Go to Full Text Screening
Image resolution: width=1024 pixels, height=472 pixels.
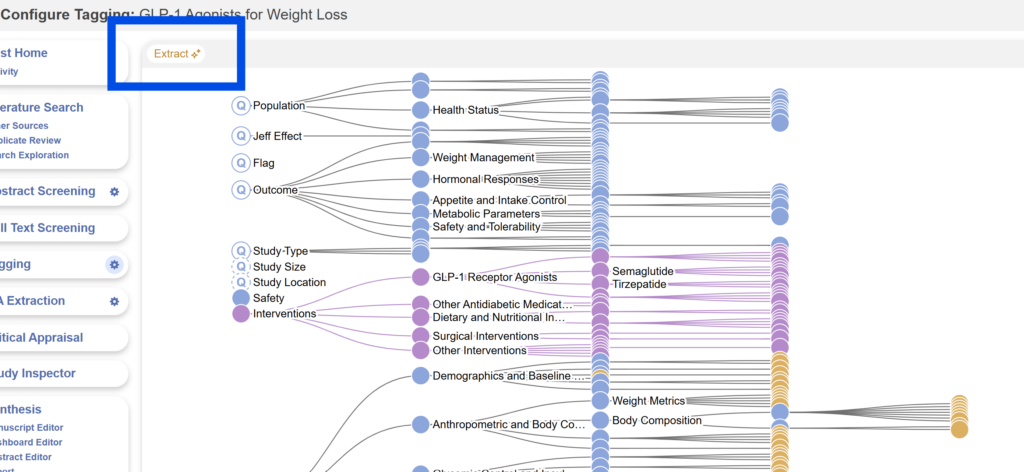coord(48,228)
